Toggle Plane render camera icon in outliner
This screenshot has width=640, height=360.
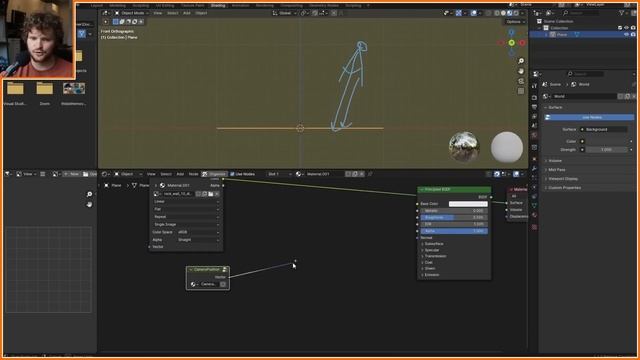(x=633, y=35)
